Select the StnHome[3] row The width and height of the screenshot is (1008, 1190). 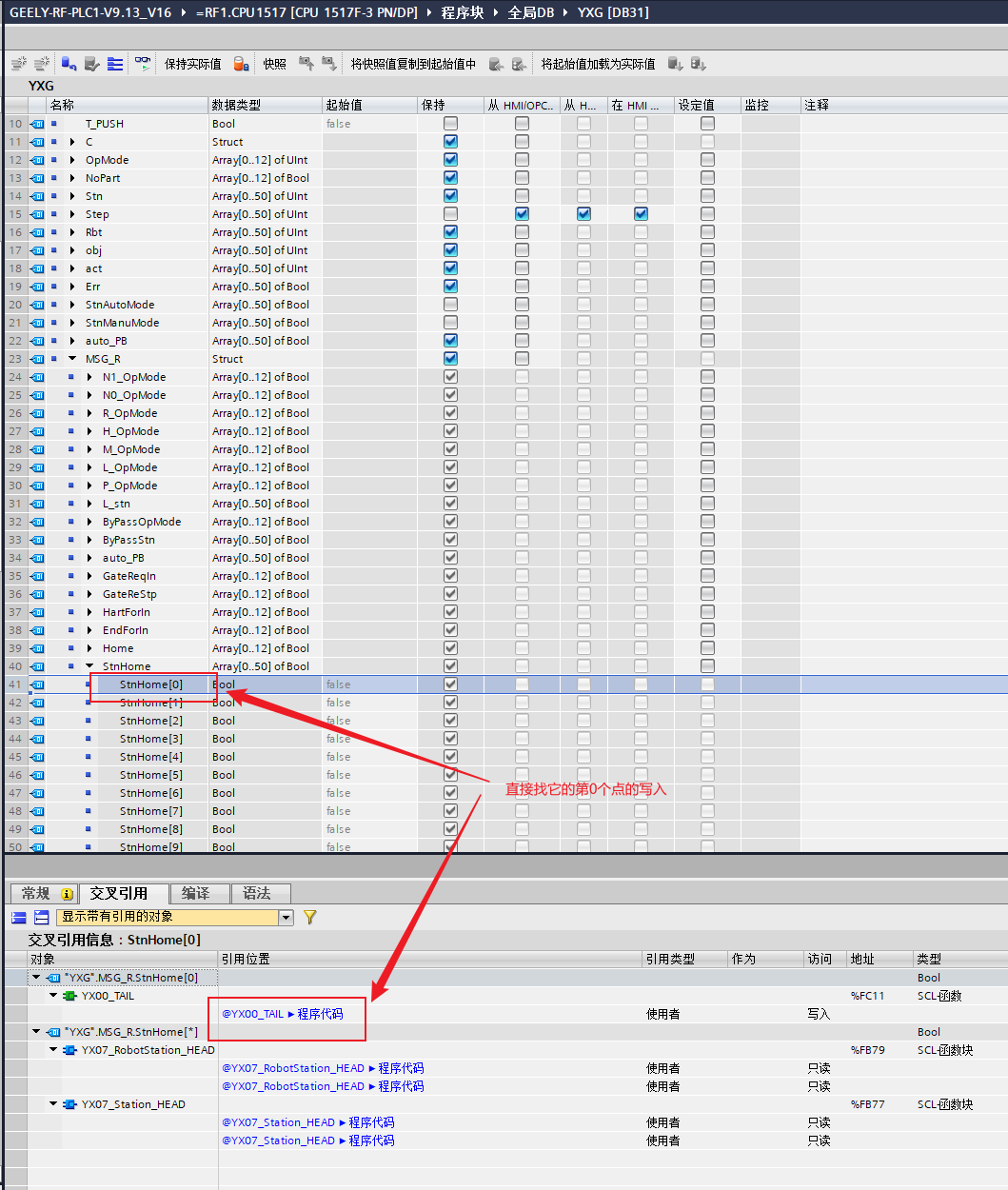coord(150,739)
